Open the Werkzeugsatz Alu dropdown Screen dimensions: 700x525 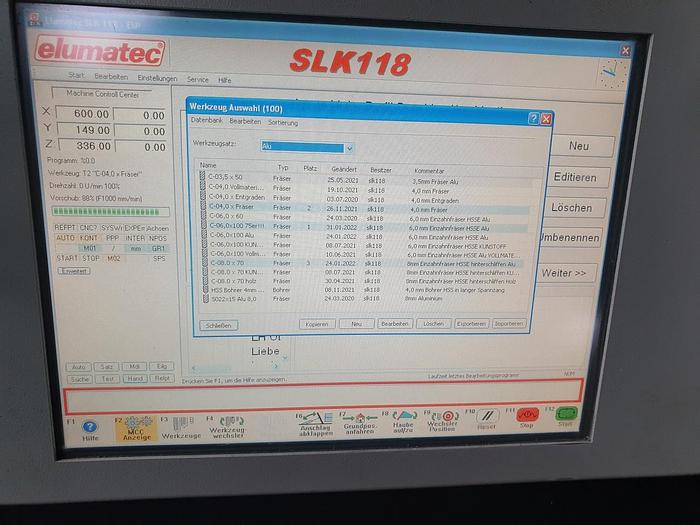(x=350, y=148)
